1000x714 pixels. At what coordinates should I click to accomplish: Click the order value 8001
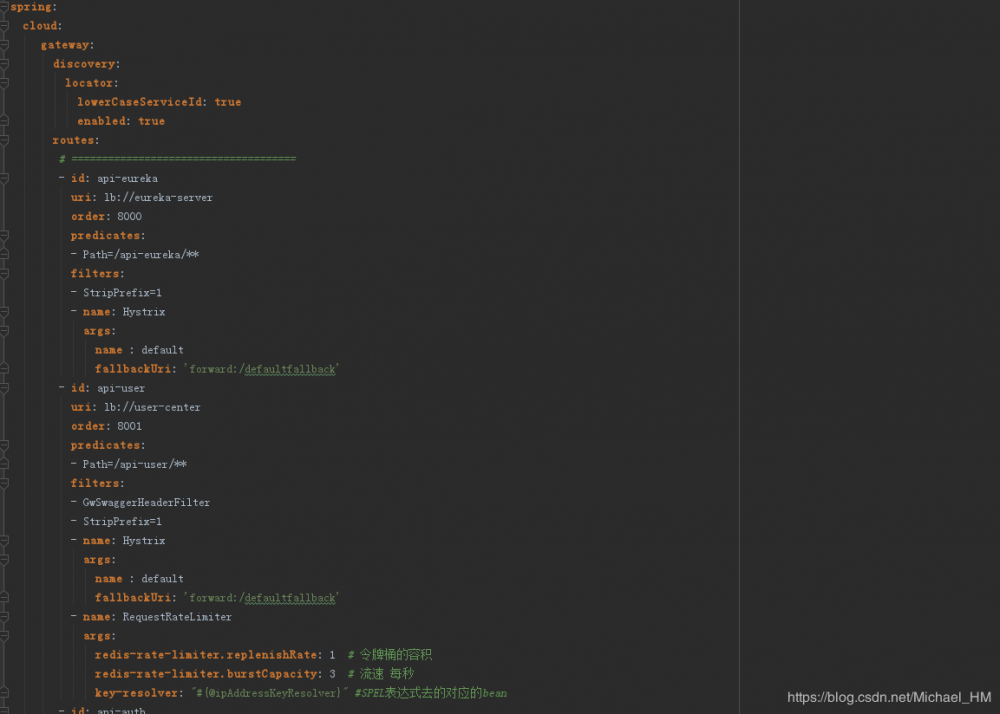tap(129, 426)
